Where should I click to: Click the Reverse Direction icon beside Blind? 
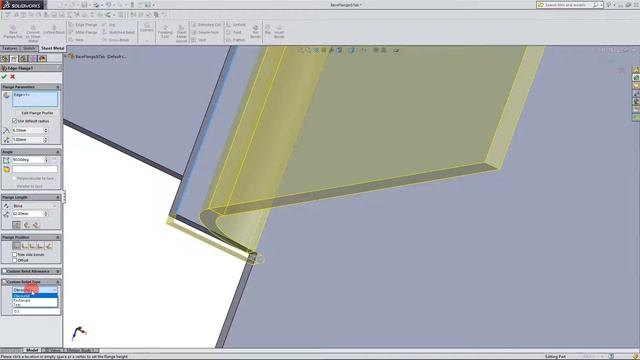6,206
